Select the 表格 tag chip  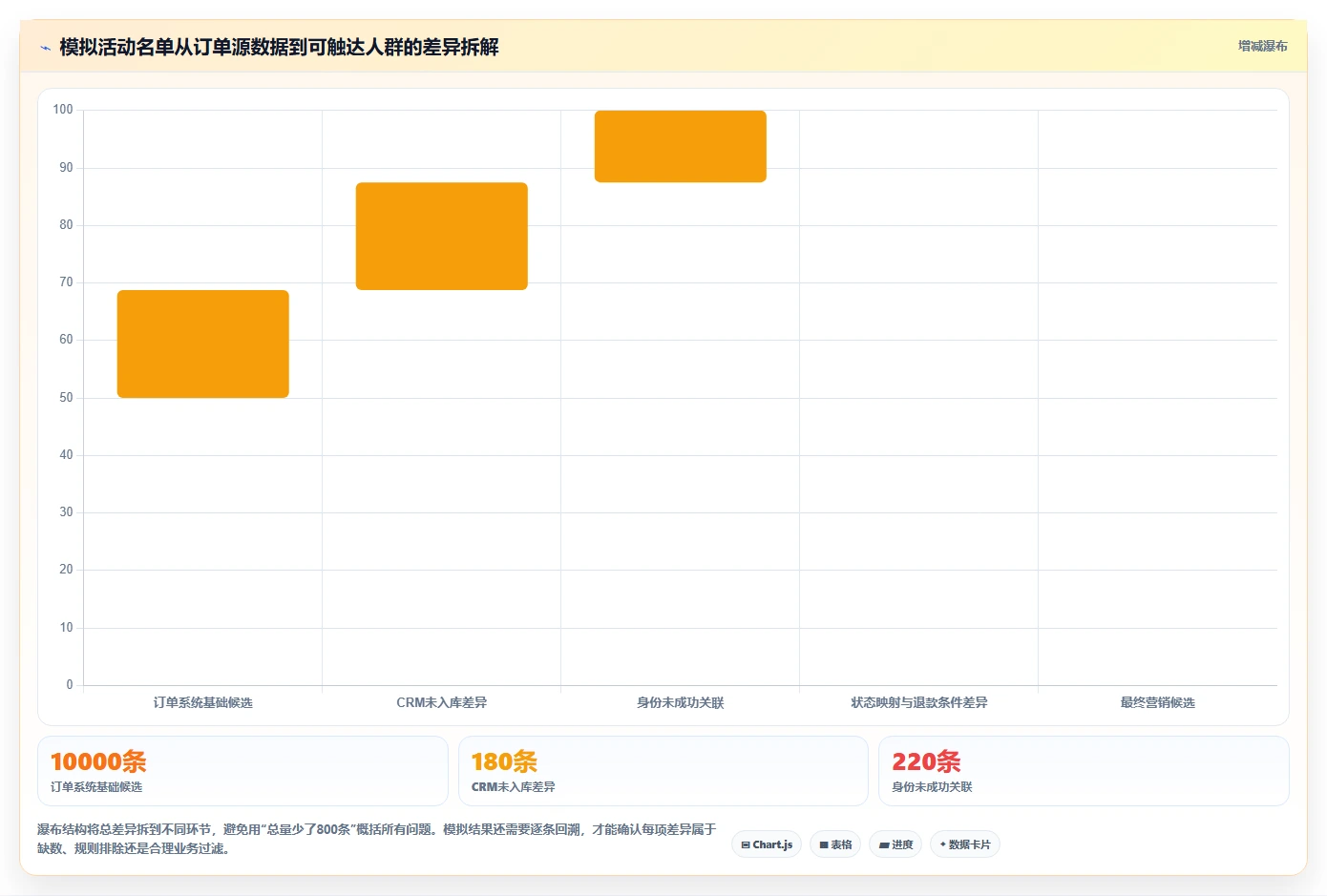[835, 844]
